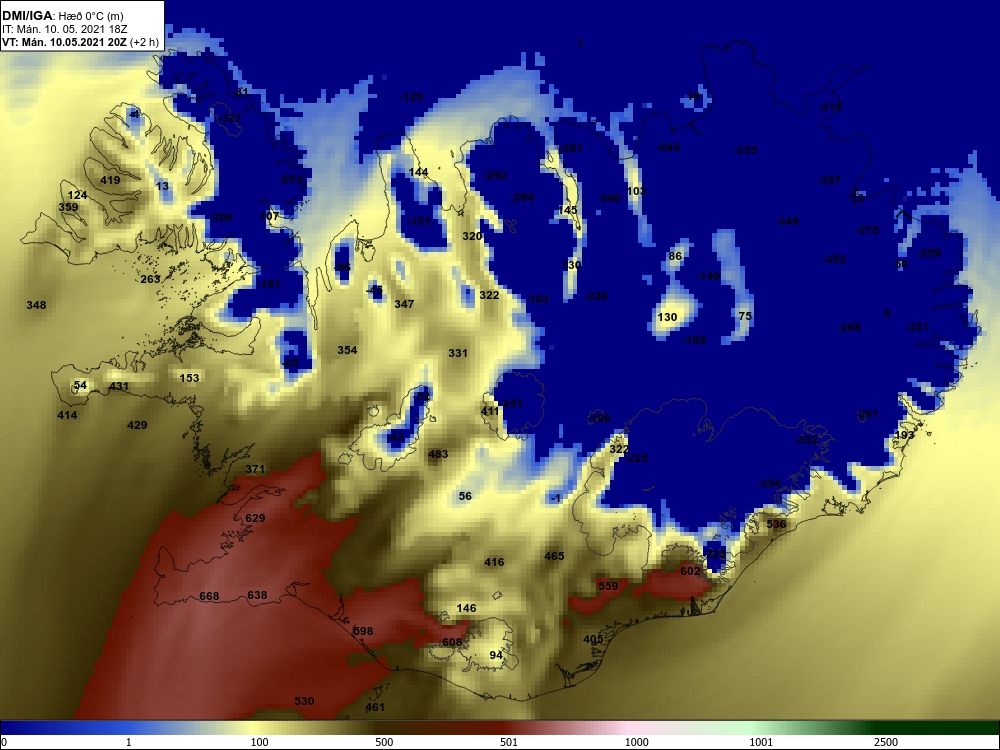Image resolution: width=1000 pixels, height=750 pixels.
Task: Click the map value '371'
Action: click(255, 469)
